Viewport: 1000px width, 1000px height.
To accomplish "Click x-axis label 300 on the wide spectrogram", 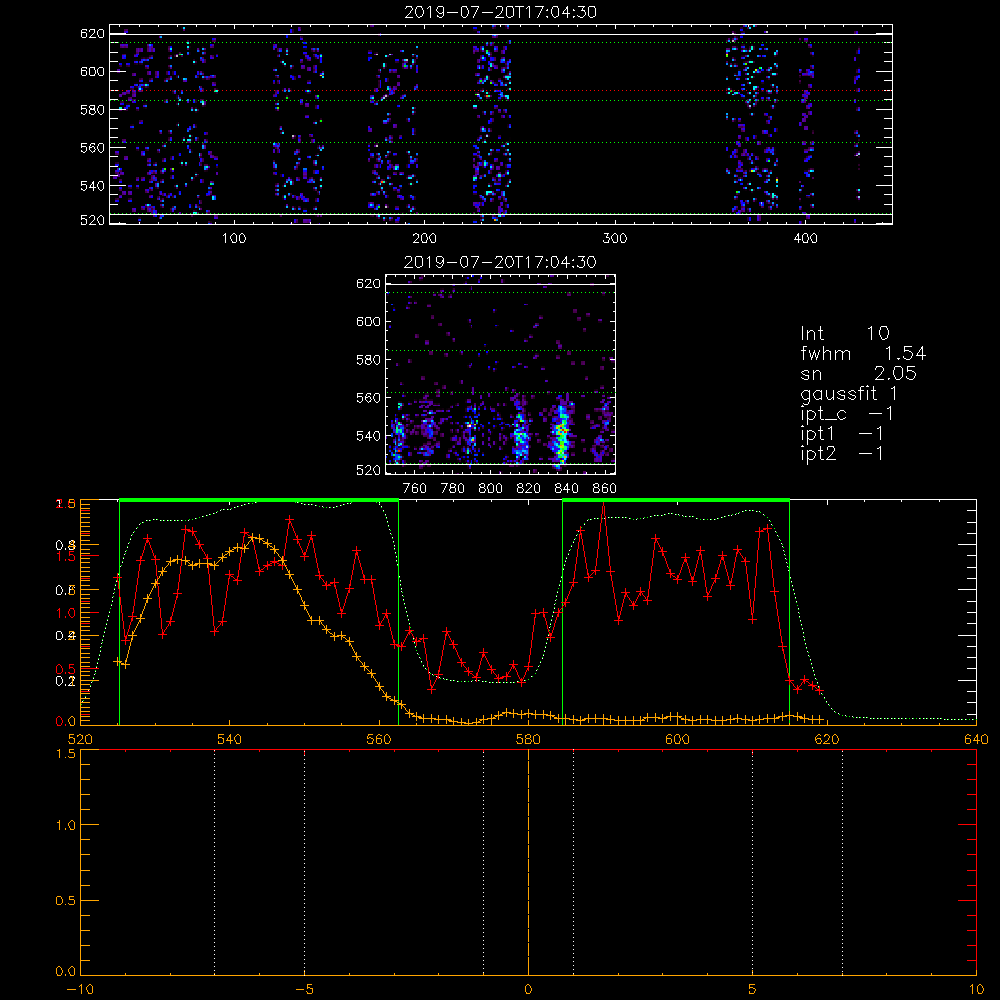I will pyautogui.click(x=615, y=239).
